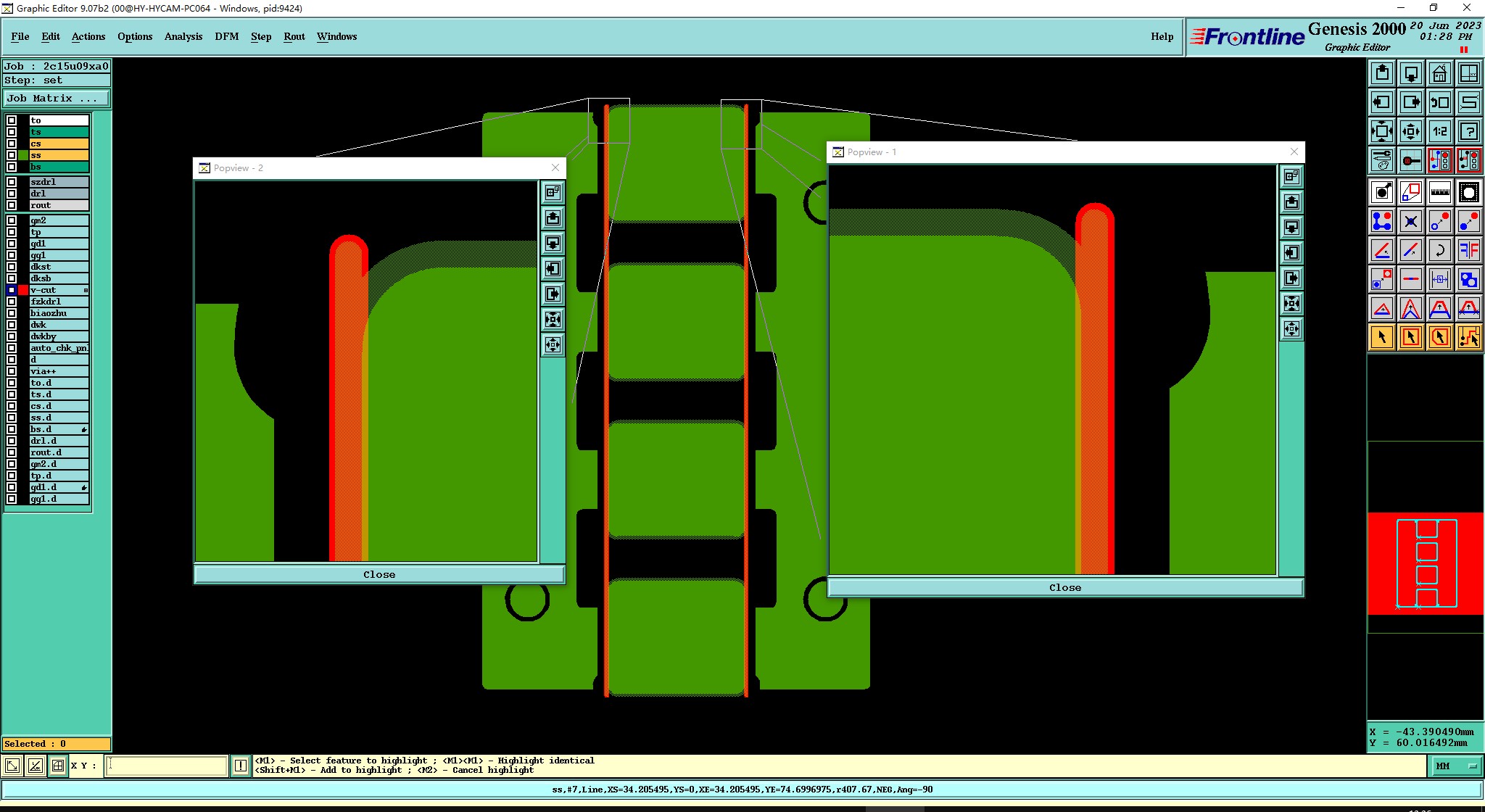1485x812 pixels.
Task: Select the mirror feature (F|F) tool
Action: (x=1468, y=251)
